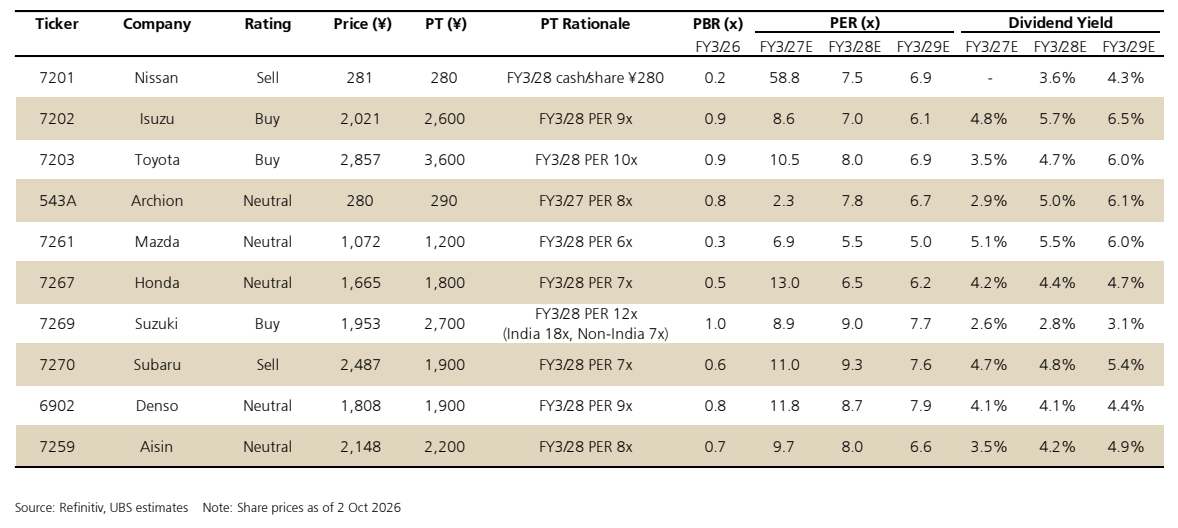Click Archion ticker 543A
The image size is (1178, 528).
[x=56, y=201]
